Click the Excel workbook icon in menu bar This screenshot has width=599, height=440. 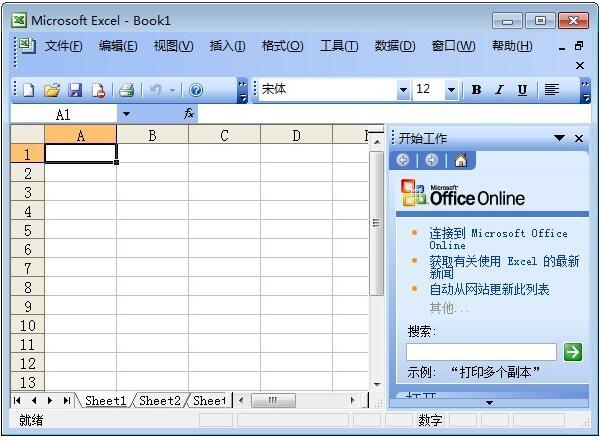(27, 46)
